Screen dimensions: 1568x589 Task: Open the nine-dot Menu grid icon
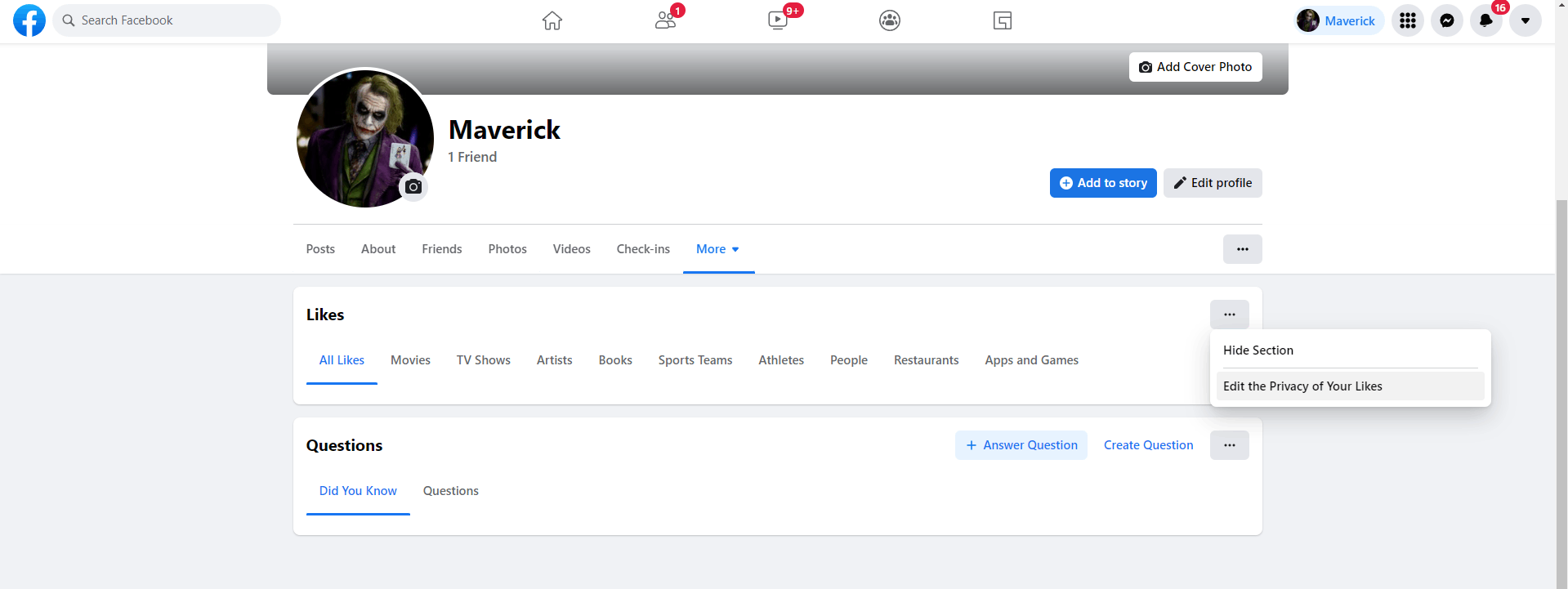(1408, 20)
